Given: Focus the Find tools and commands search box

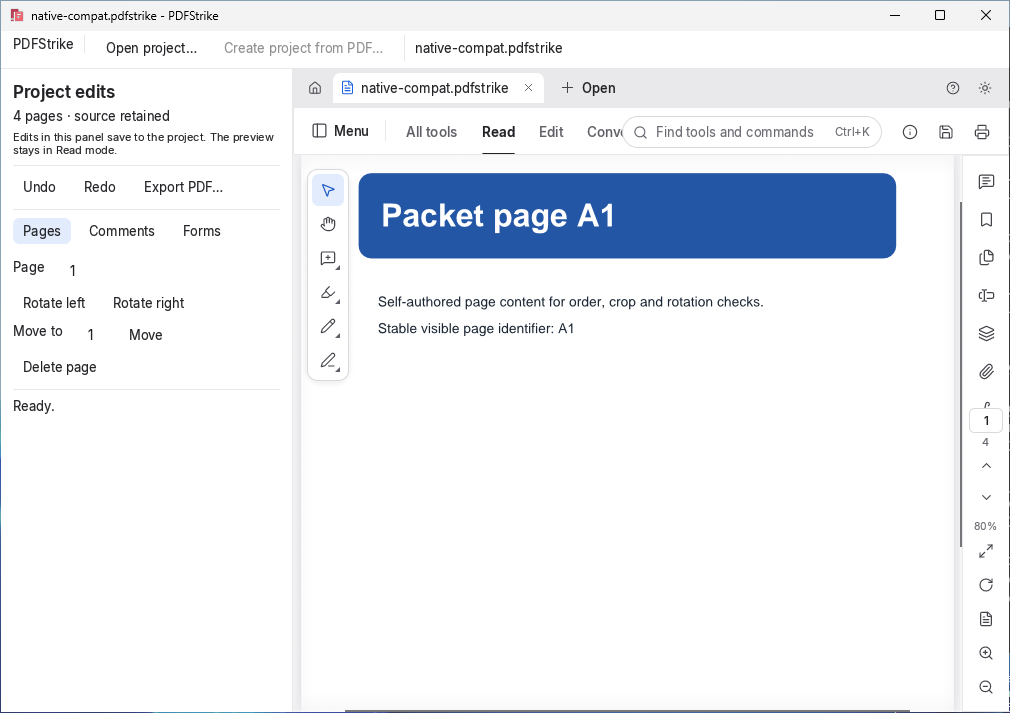Looking at the screenshot, I should click(x=752, y=132).
